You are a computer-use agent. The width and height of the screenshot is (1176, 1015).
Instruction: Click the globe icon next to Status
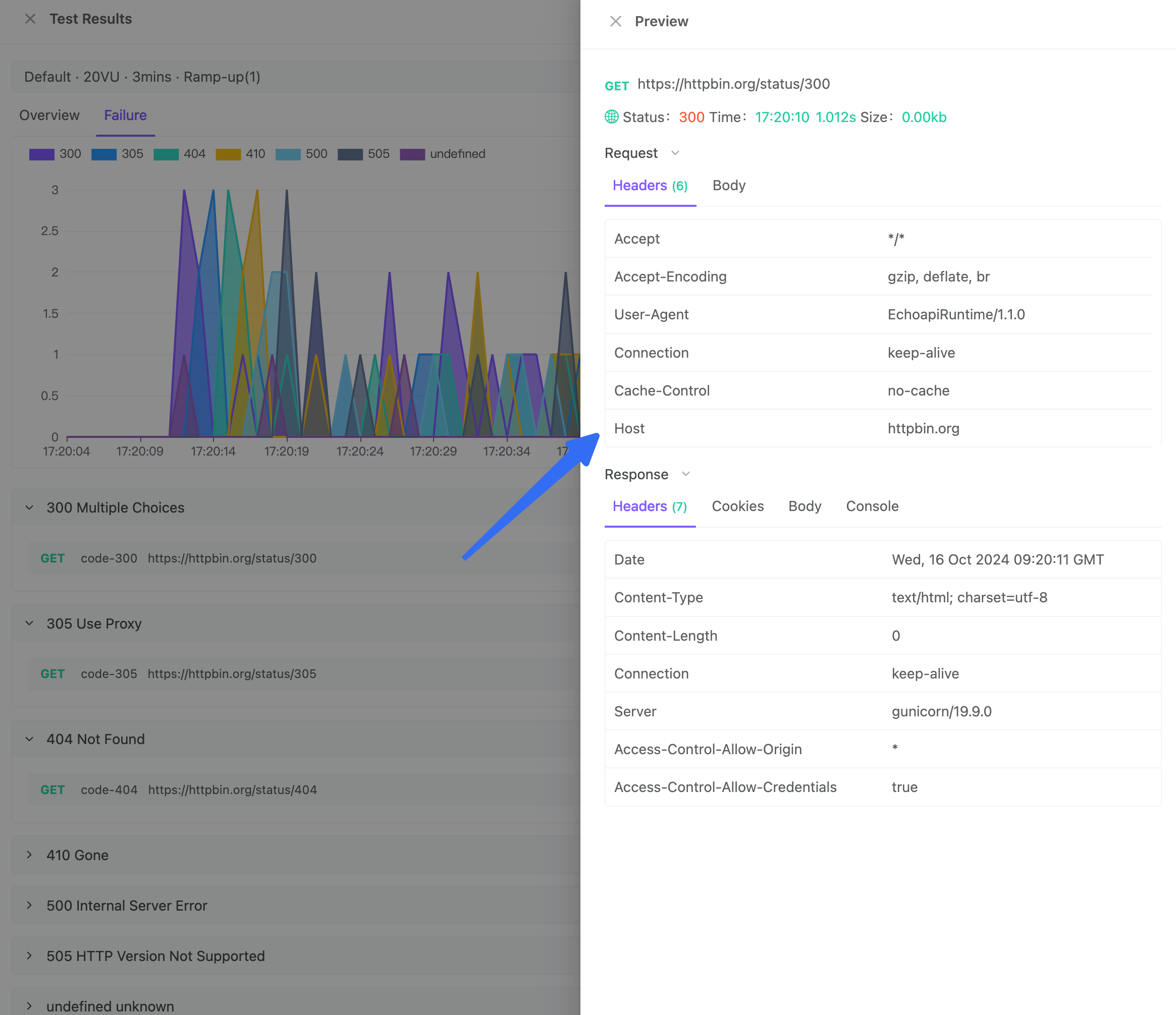(x=611, y=117)
